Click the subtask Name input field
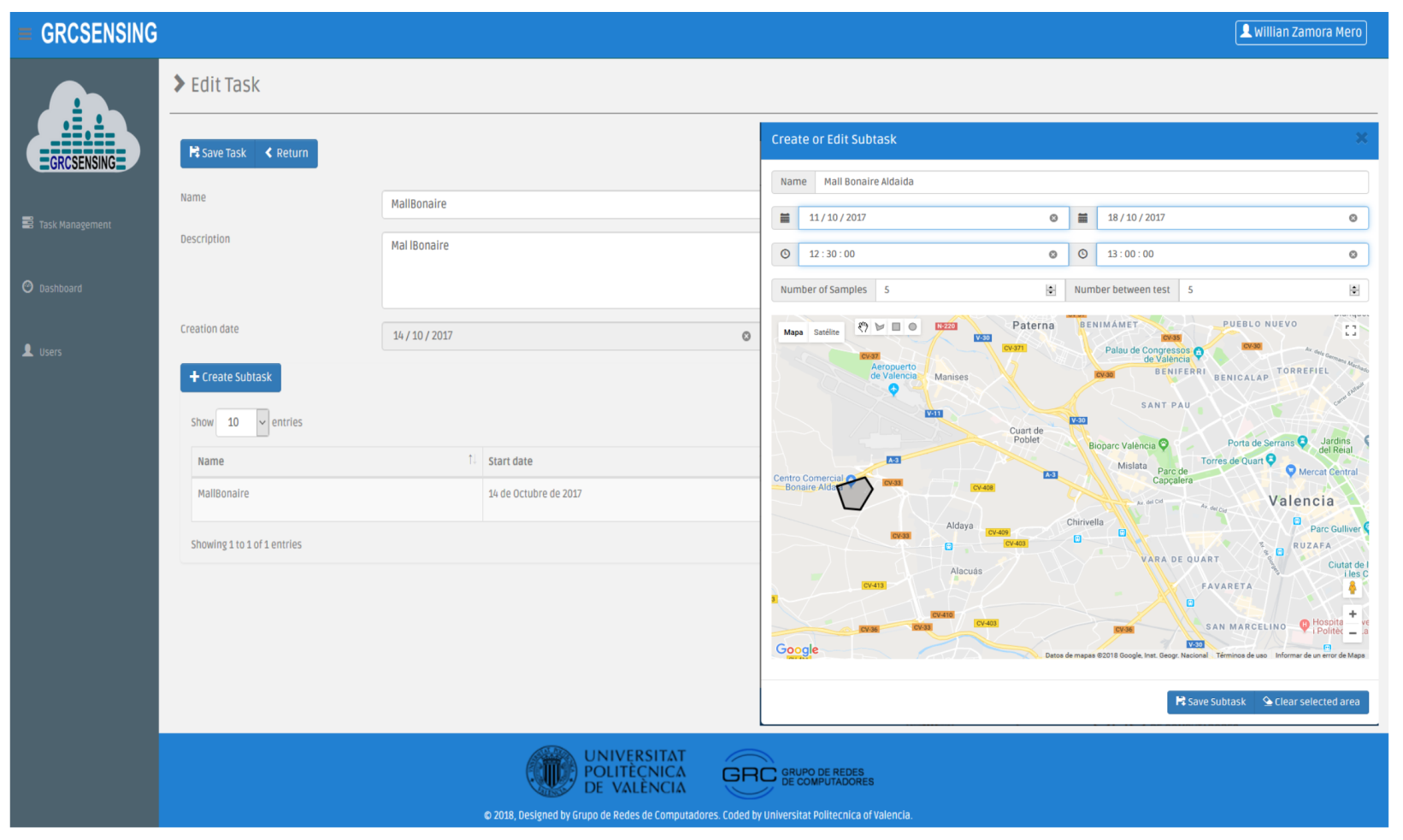Screen dimensions: 1403x840 click(x=1091, y=182)
